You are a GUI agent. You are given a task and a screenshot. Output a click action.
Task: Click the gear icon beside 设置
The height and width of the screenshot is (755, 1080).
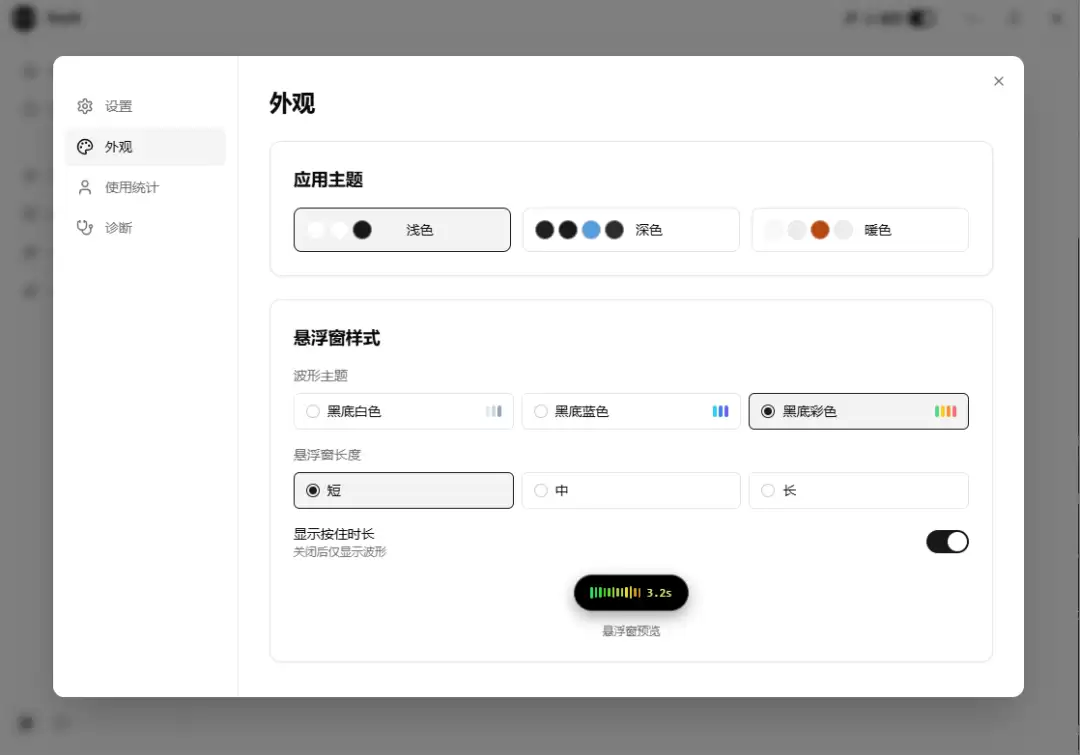85,106
